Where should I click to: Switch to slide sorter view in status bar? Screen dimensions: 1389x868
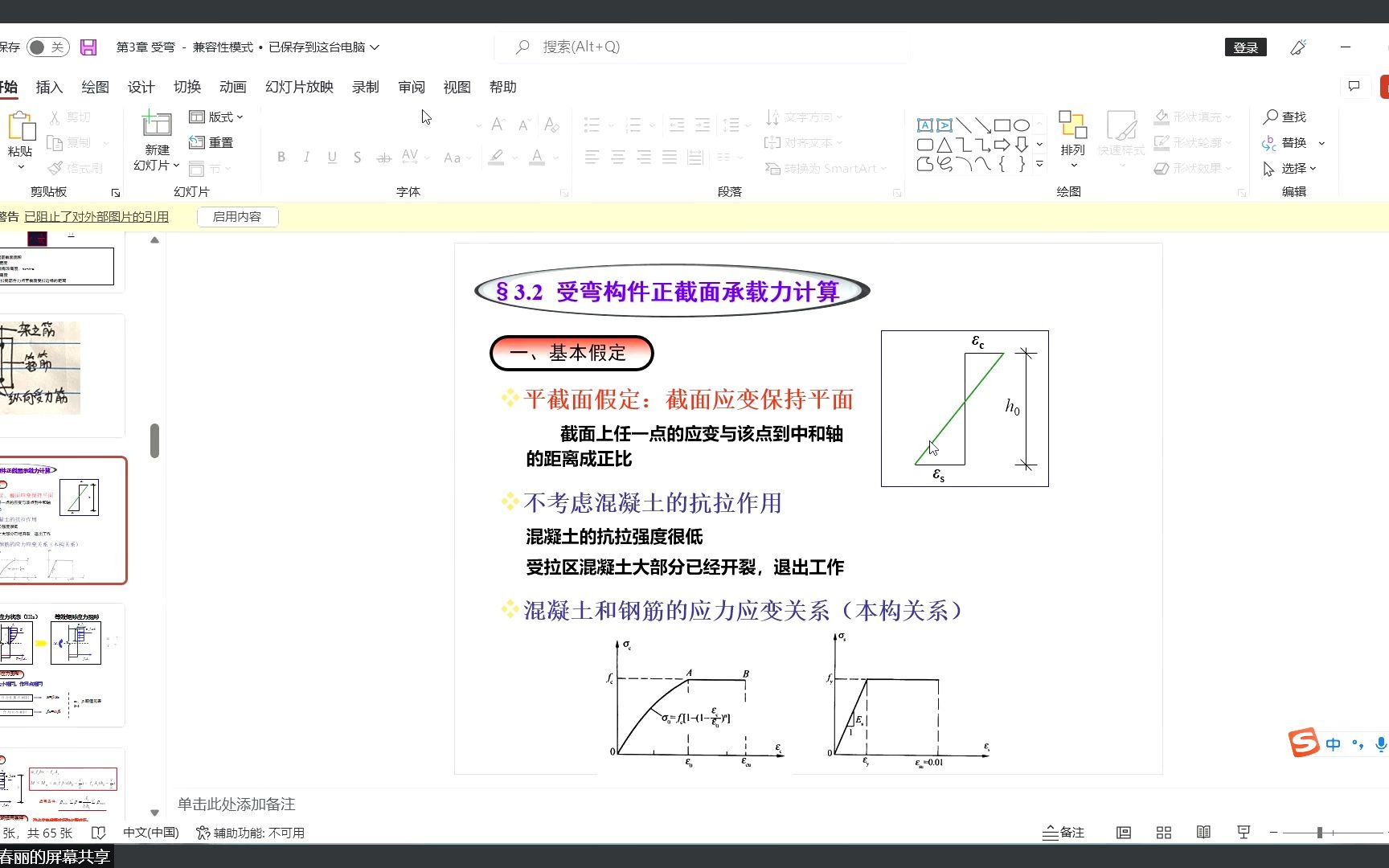(1163, 832)
